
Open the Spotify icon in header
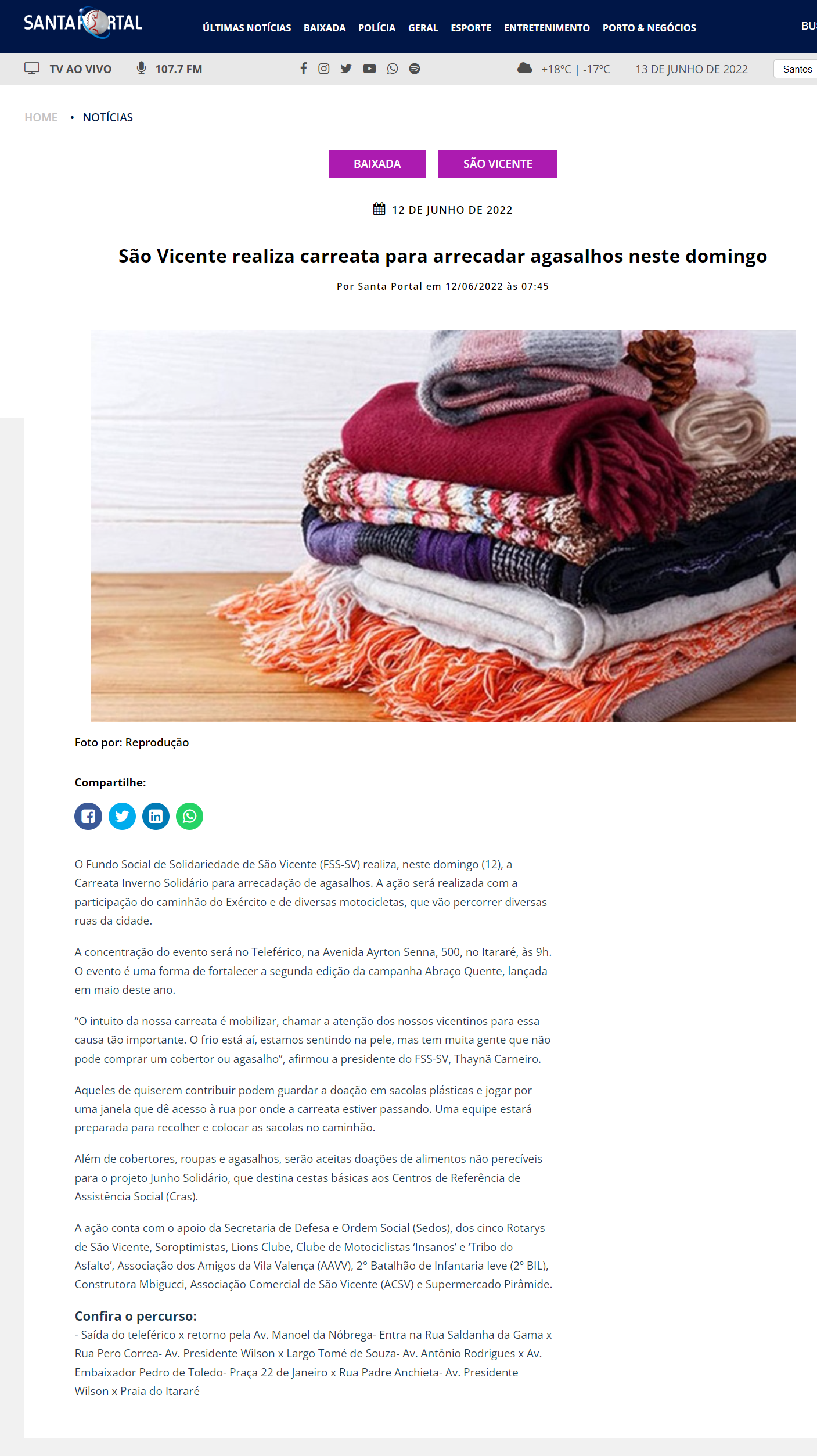coord(415,69)
